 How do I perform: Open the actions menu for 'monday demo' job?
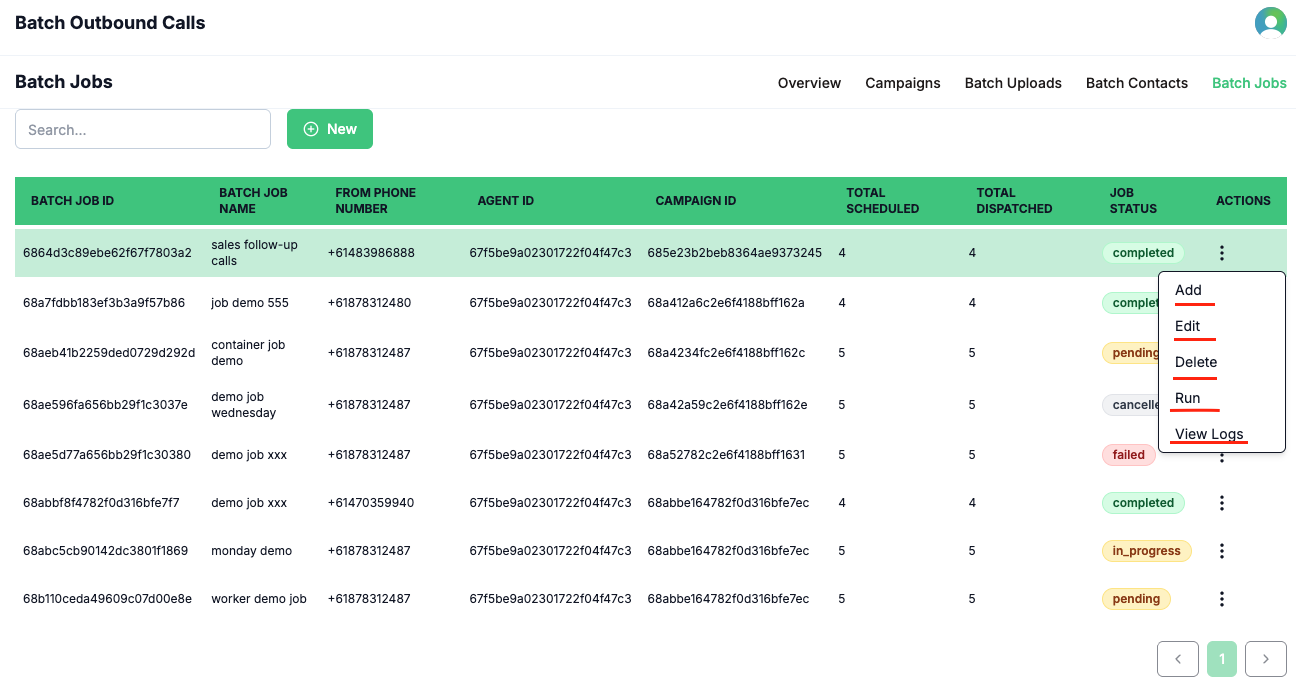(x=1221, y=551)
